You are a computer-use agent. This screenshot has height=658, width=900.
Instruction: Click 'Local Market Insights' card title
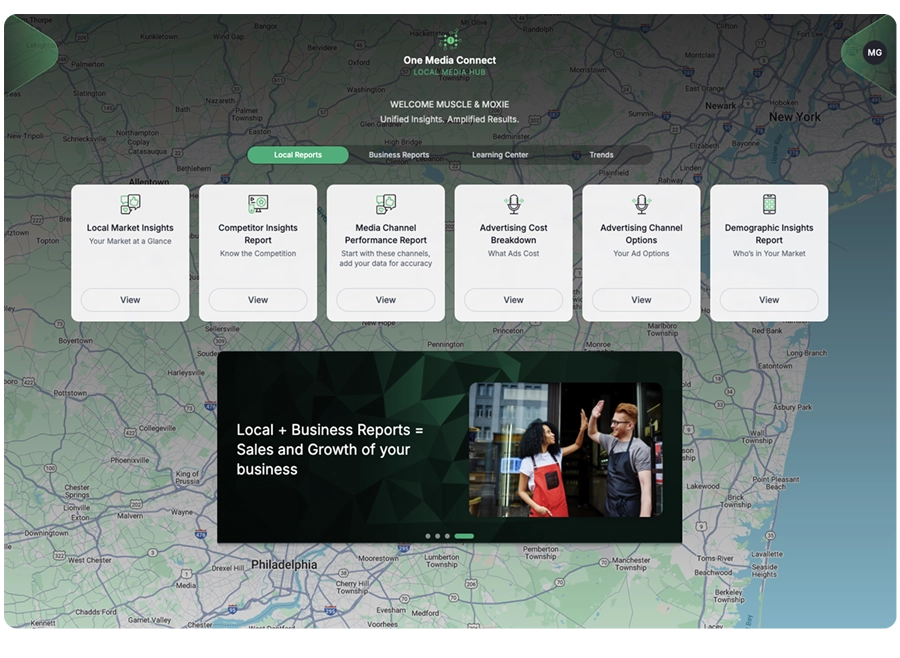pos(130,228)
